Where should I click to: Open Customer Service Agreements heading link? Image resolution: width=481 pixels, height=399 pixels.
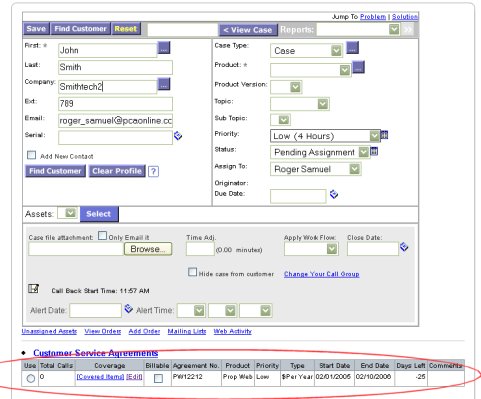pos(96,353)
